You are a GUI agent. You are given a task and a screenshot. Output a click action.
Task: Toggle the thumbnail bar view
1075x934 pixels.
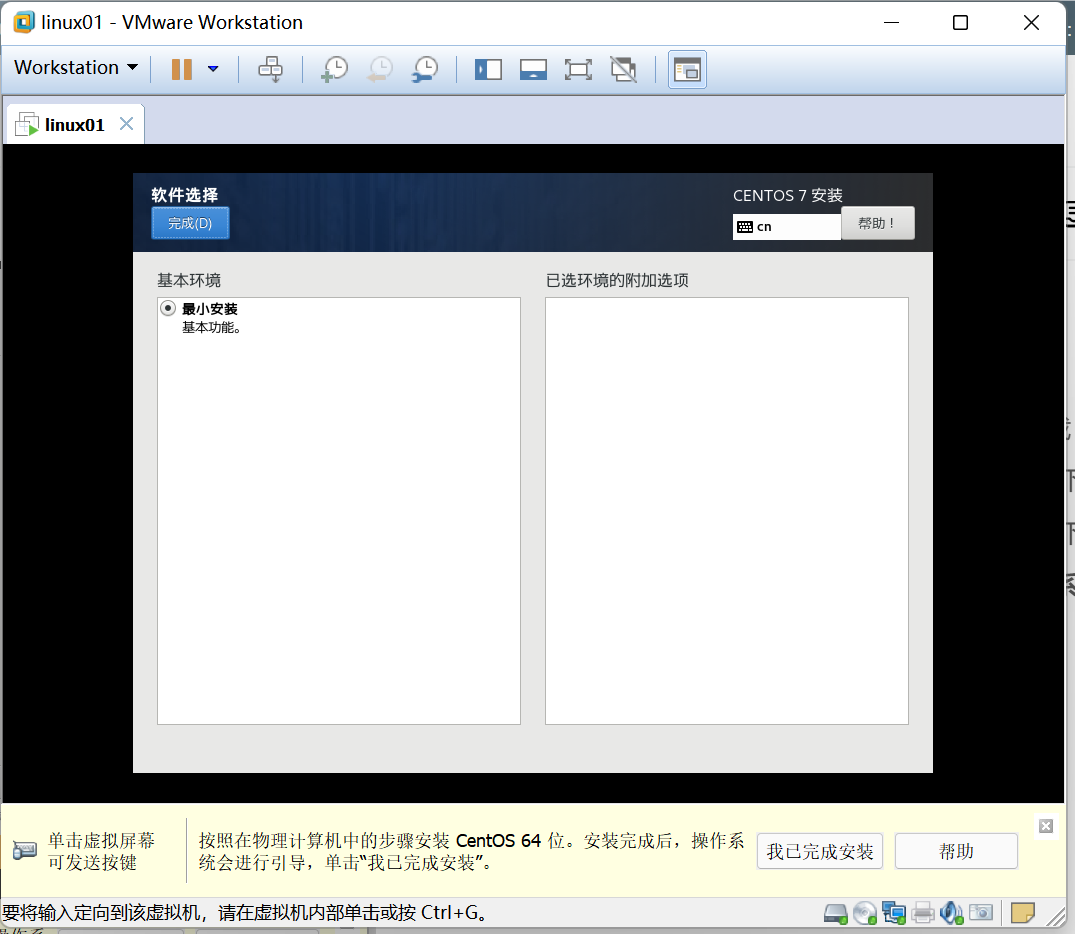(533, 69)
